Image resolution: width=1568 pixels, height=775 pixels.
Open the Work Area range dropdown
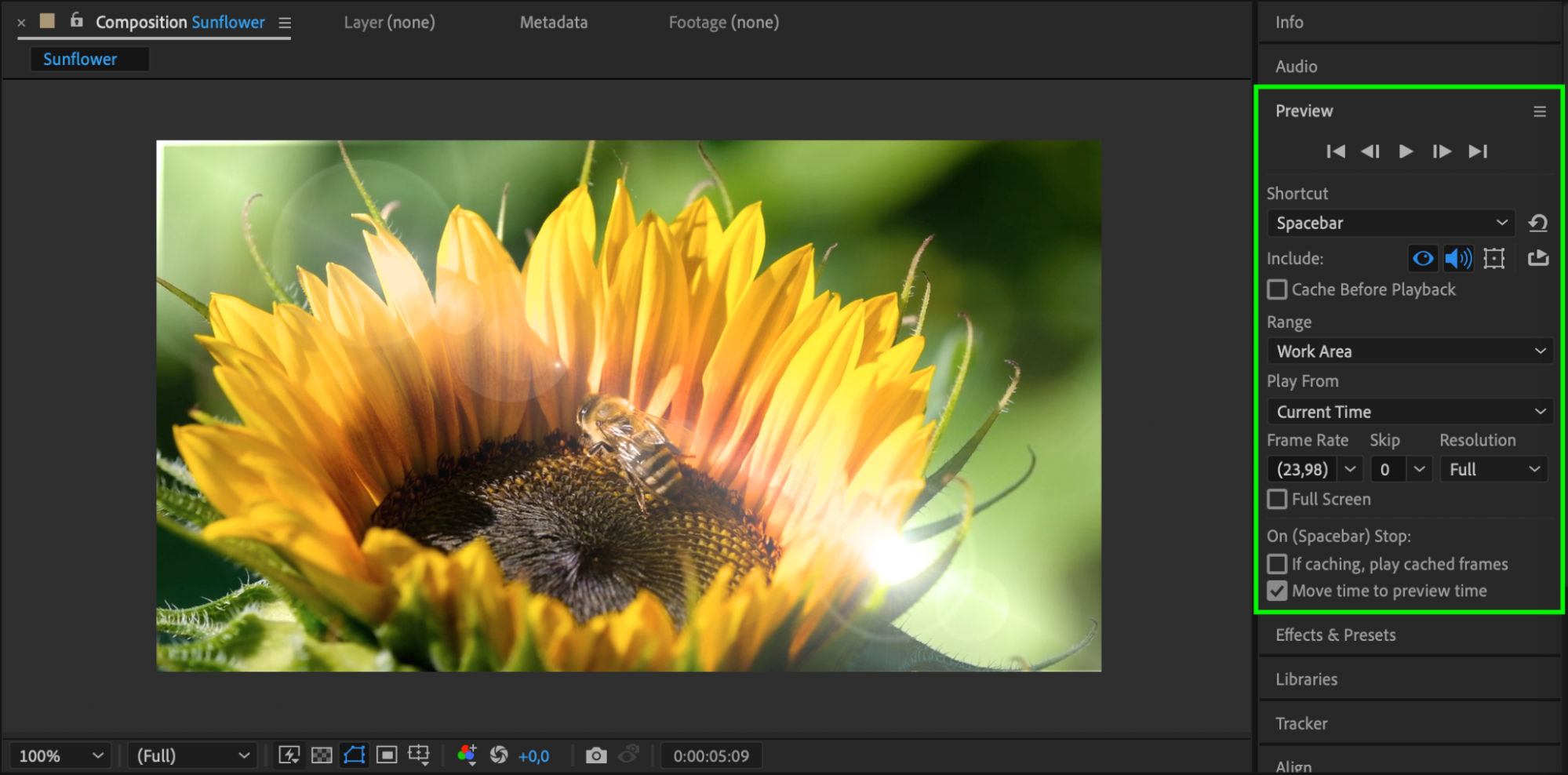(1410, 351)
